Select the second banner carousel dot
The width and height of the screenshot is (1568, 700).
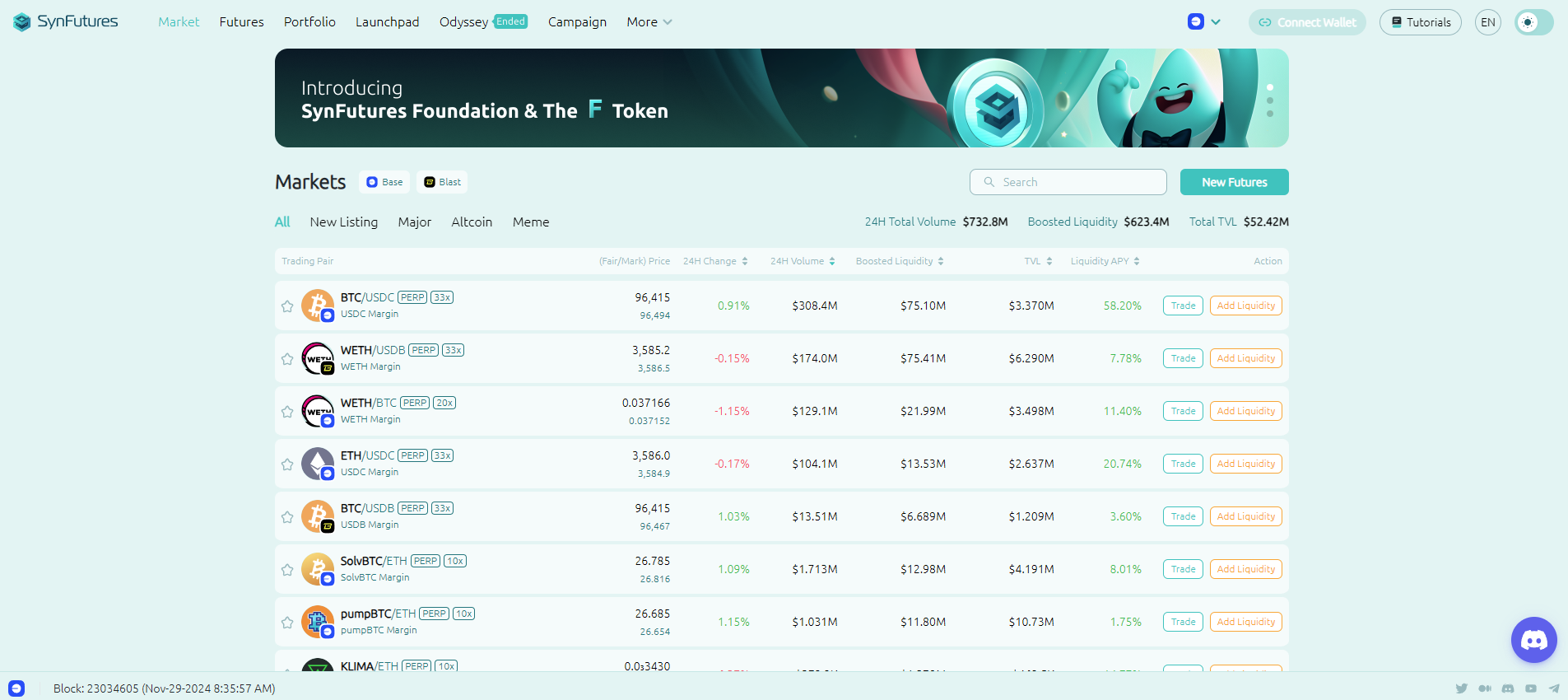tap(1270, 100)
